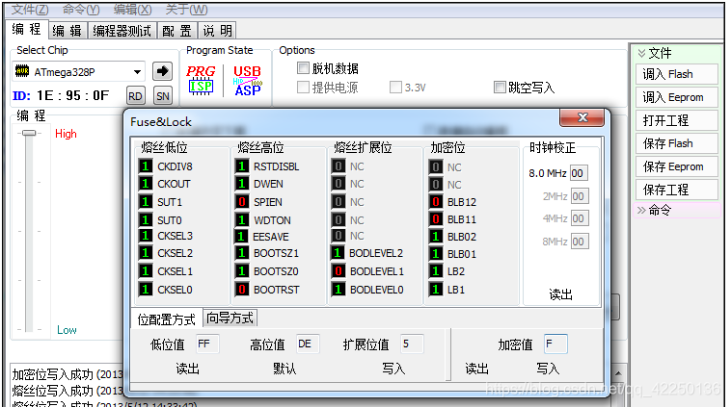Enable the 脱机数据 checkbox
Screen dimensions: 728x411
point(303,68)
